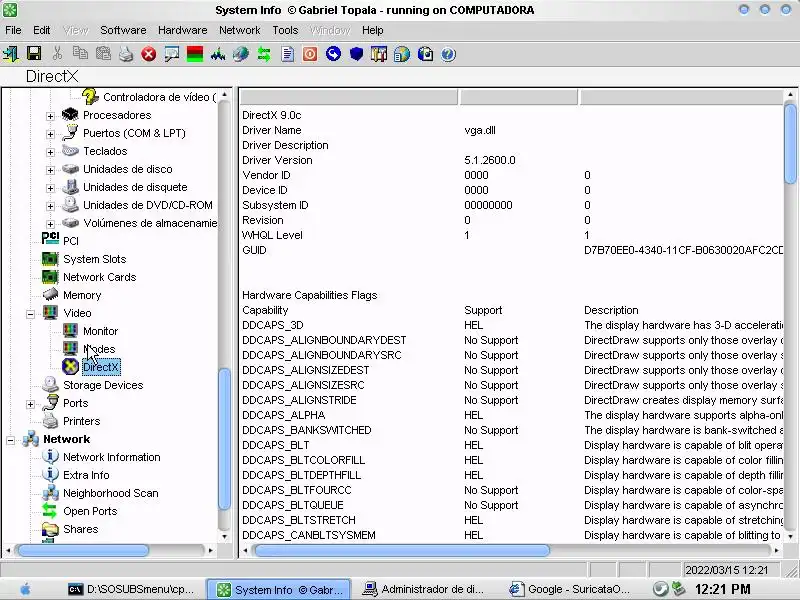Click the paste clipboard toolbar icon
The width and height of the screenshot is (800, 600).
[103, 54]
